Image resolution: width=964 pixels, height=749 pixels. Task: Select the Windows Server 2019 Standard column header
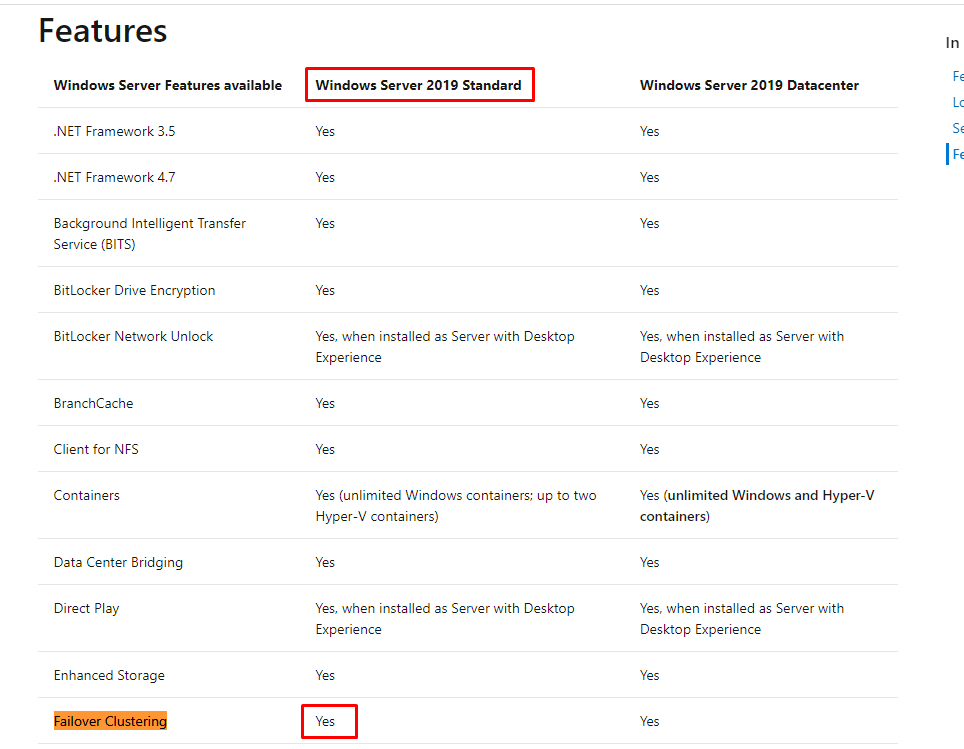pos(418,85)
